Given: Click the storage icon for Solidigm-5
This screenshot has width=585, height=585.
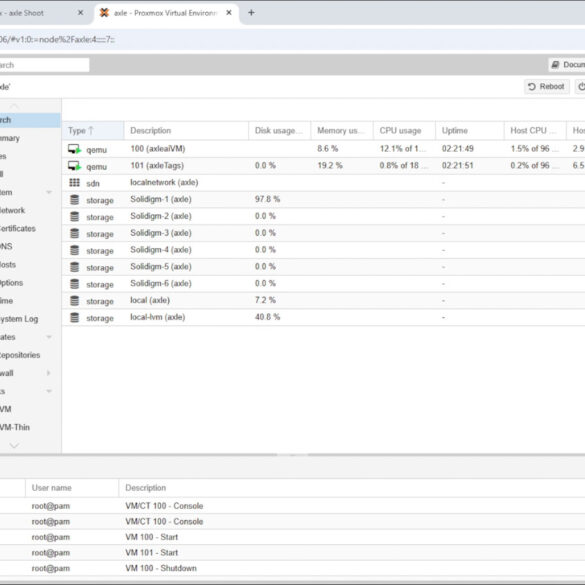Looking at the screenshot, I should [x=74, y=267].
